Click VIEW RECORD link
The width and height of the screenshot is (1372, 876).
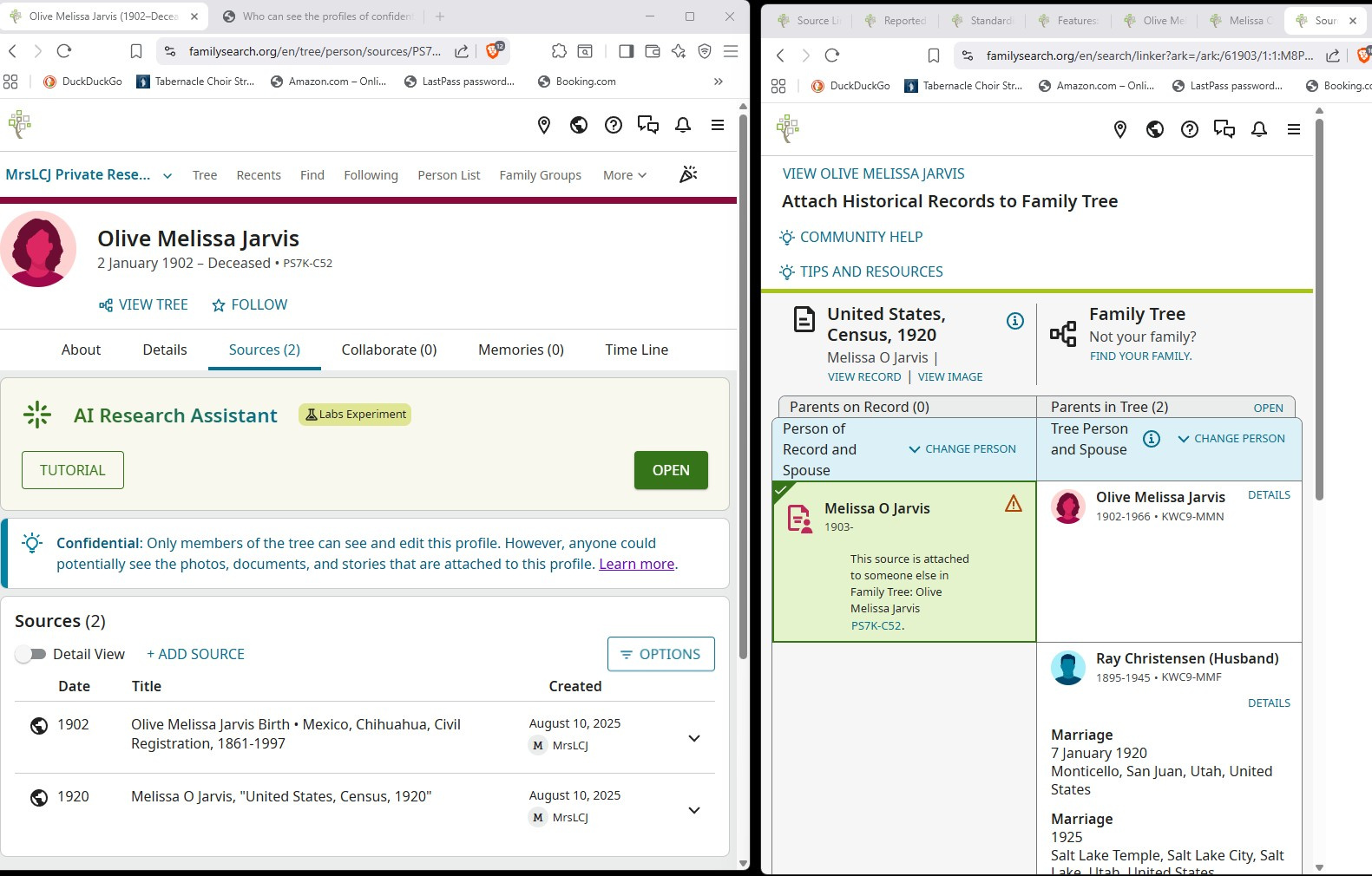(x=864, y=377)
